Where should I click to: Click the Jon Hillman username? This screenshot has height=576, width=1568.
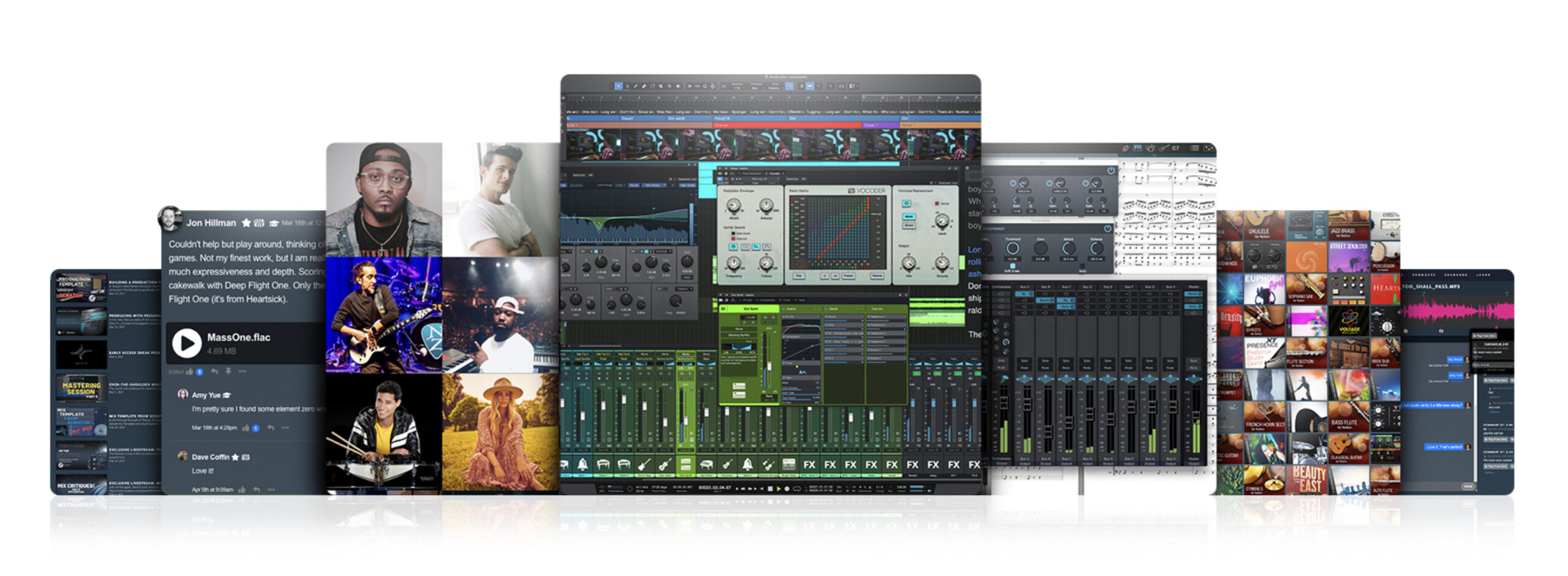[x=211, y=223]
